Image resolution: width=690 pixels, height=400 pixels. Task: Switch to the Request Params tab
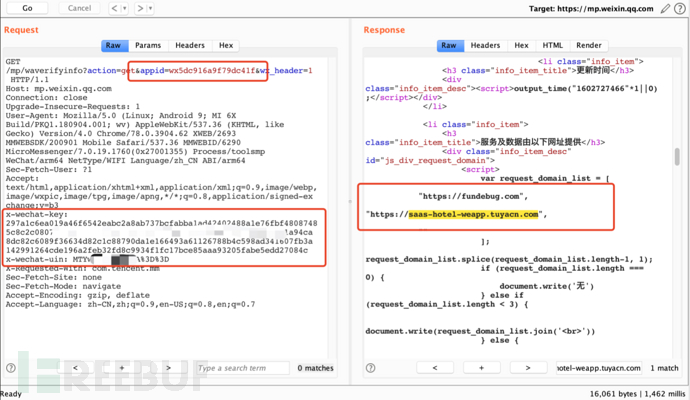[148, 45]
